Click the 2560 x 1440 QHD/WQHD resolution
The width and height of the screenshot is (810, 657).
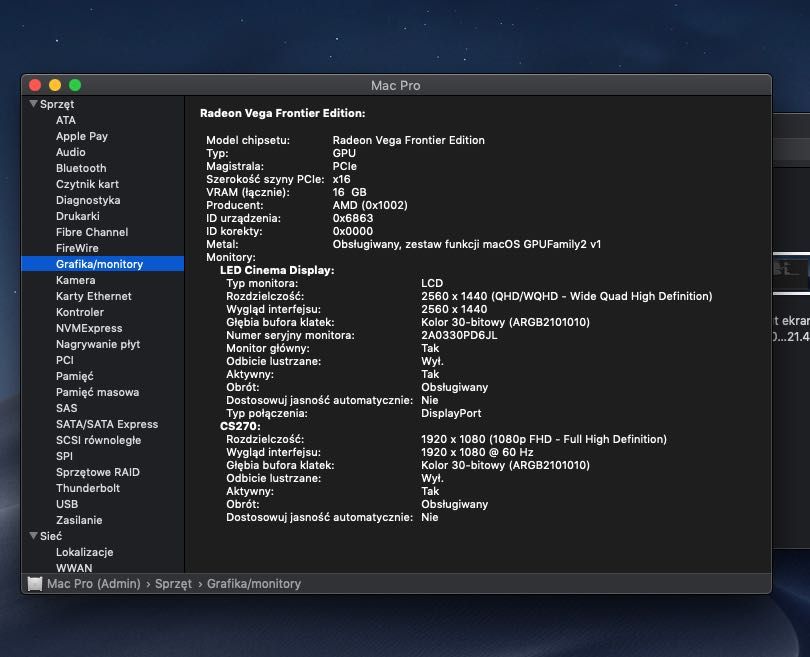[x=567, y=296]
